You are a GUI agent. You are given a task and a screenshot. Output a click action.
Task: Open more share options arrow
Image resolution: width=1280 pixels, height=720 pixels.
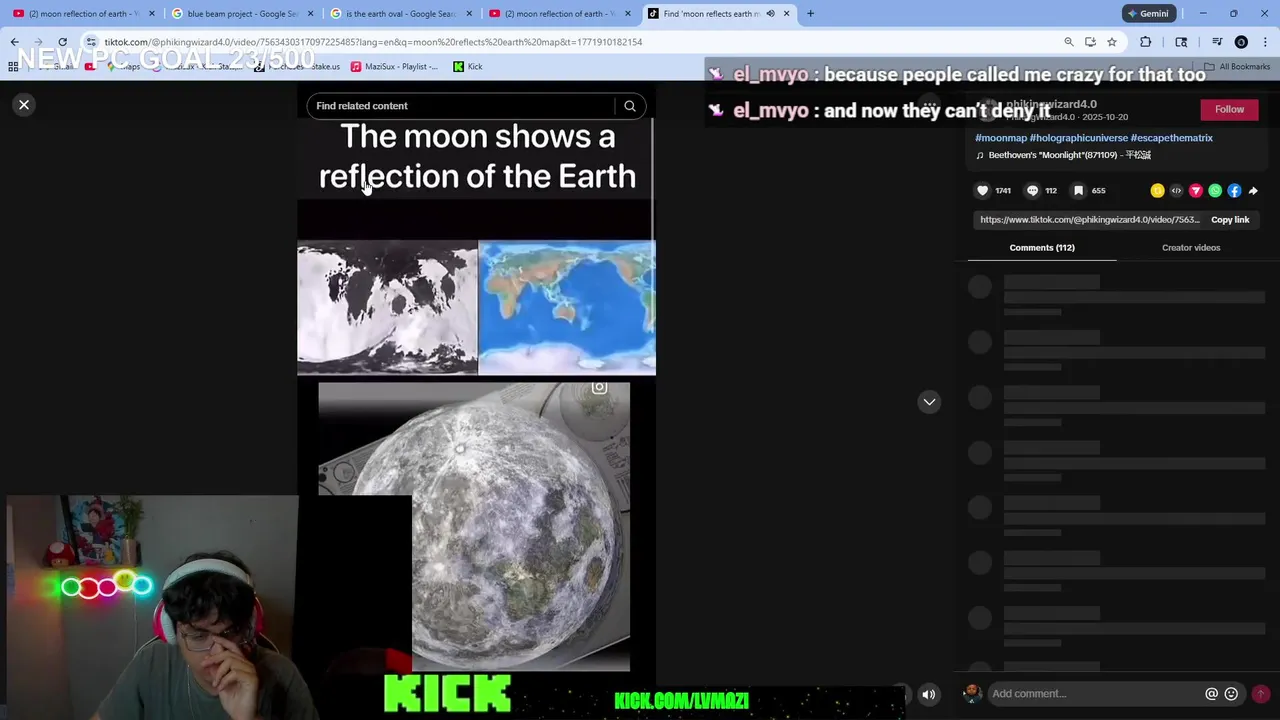(1253, 190)
